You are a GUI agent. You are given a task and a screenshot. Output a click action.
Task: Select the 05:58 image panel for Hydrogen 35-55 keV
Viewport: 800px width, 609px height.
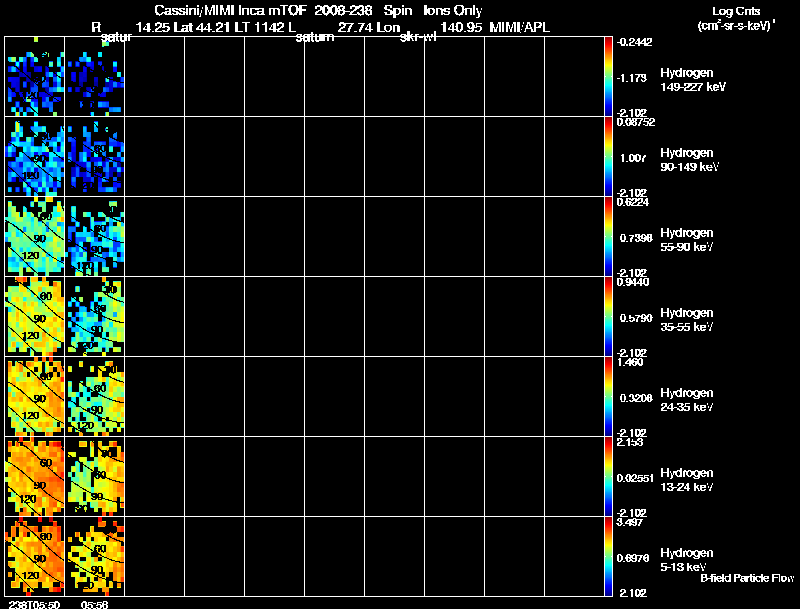tap(94, 317)
